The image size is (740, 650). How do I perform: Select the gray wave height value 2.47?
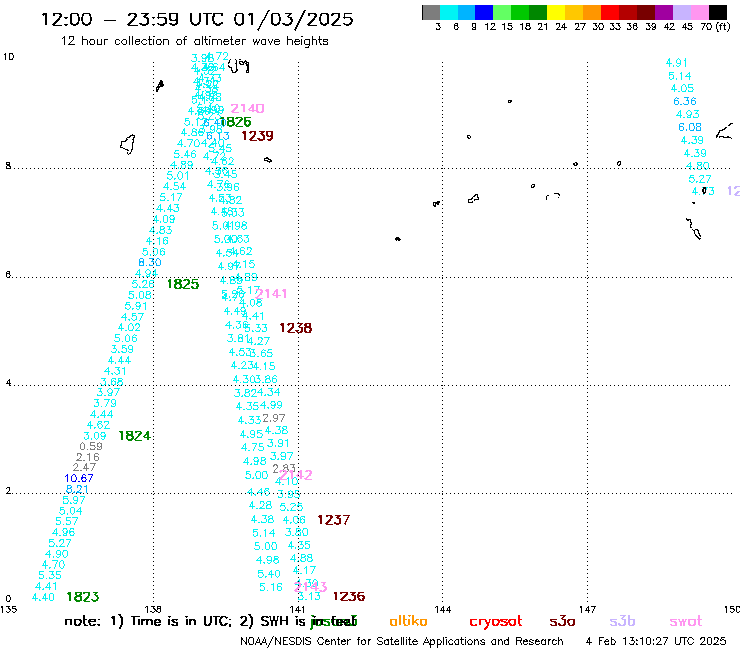pyautogui.click(x=84, y=467)
